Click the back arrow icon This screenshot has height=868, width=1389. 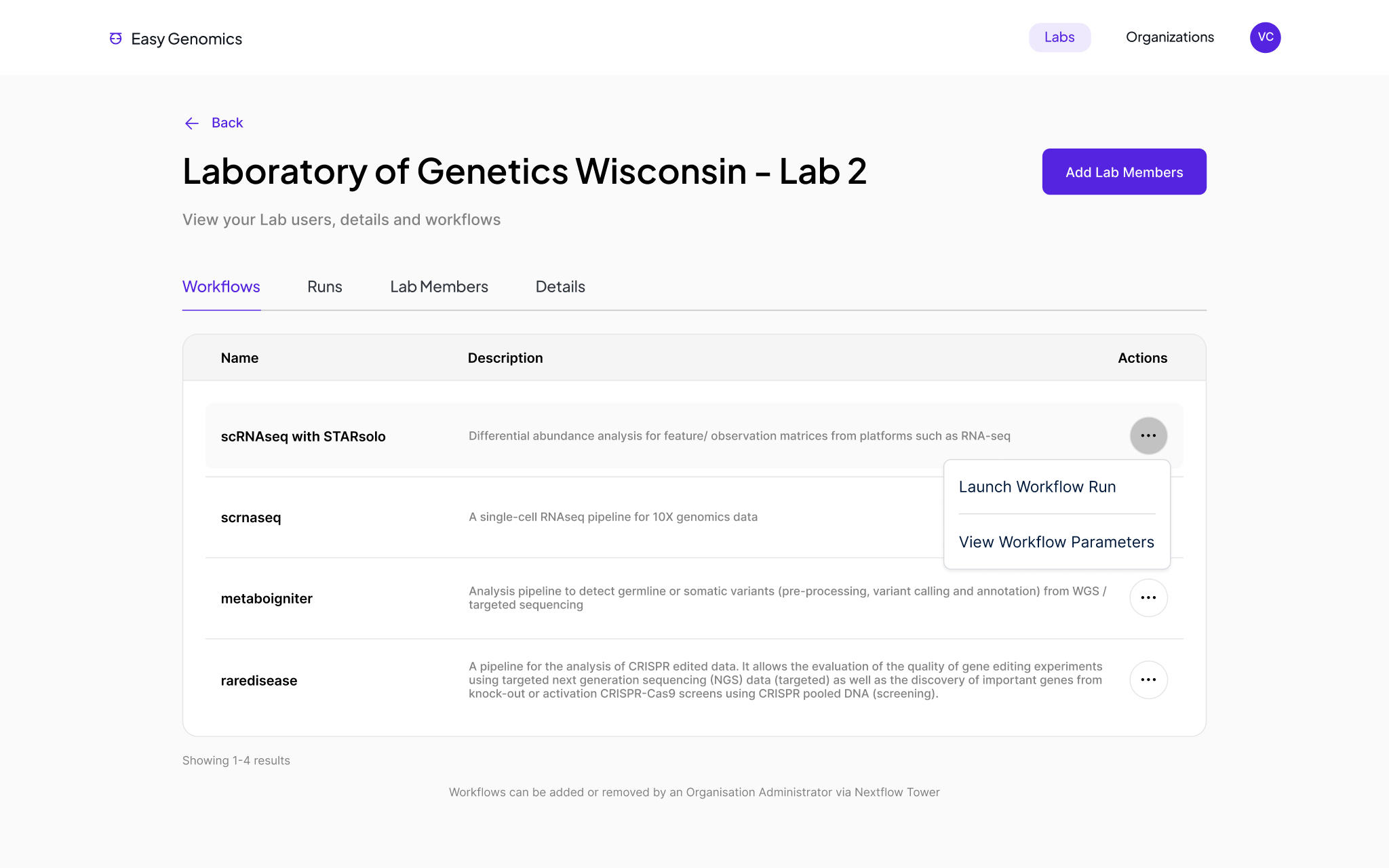pyautogui.click(x=191, y=123)
